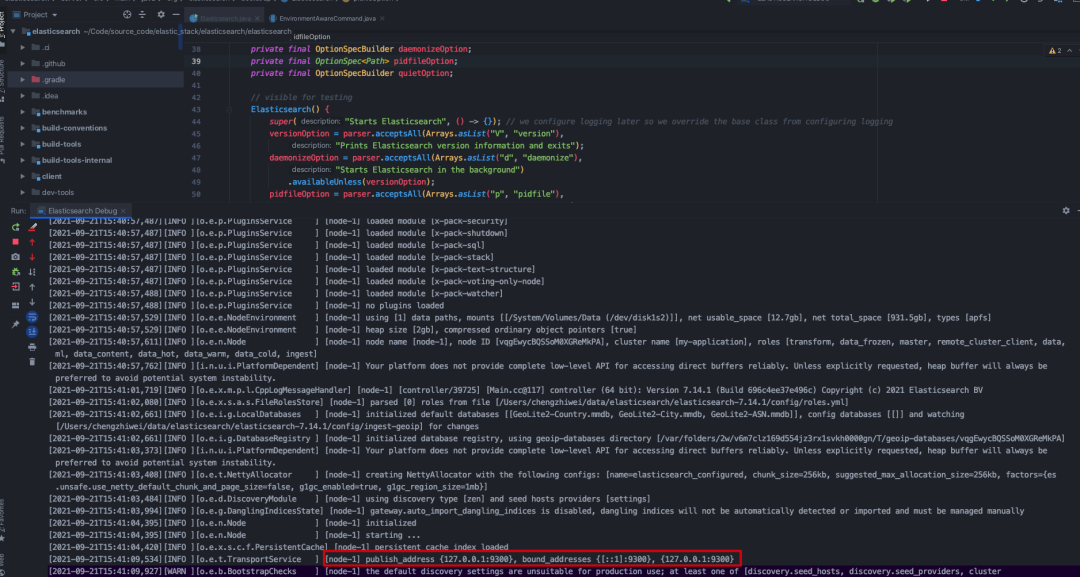Toggle scroll to end in console

(32, 332)
